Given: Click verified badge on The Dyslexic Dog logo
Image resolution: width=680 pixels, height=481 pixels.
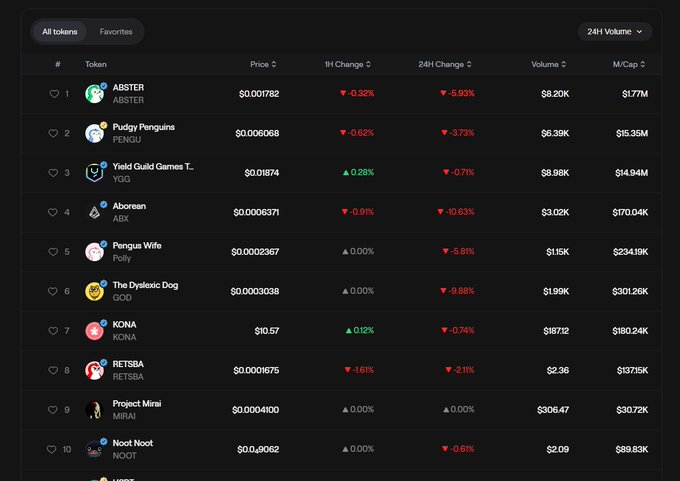Looking at the screenshot, I should (x=104, y=283).
